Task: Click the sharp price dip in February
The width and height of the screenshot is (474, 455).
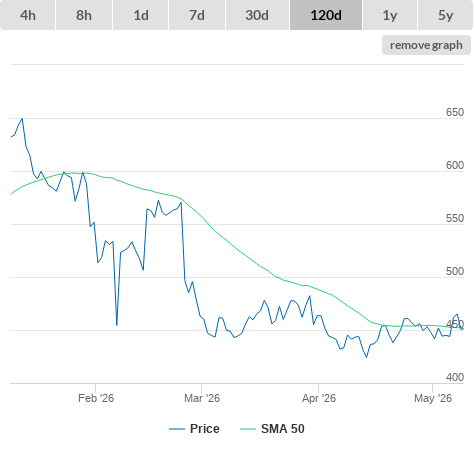Action: click(117, 325)
